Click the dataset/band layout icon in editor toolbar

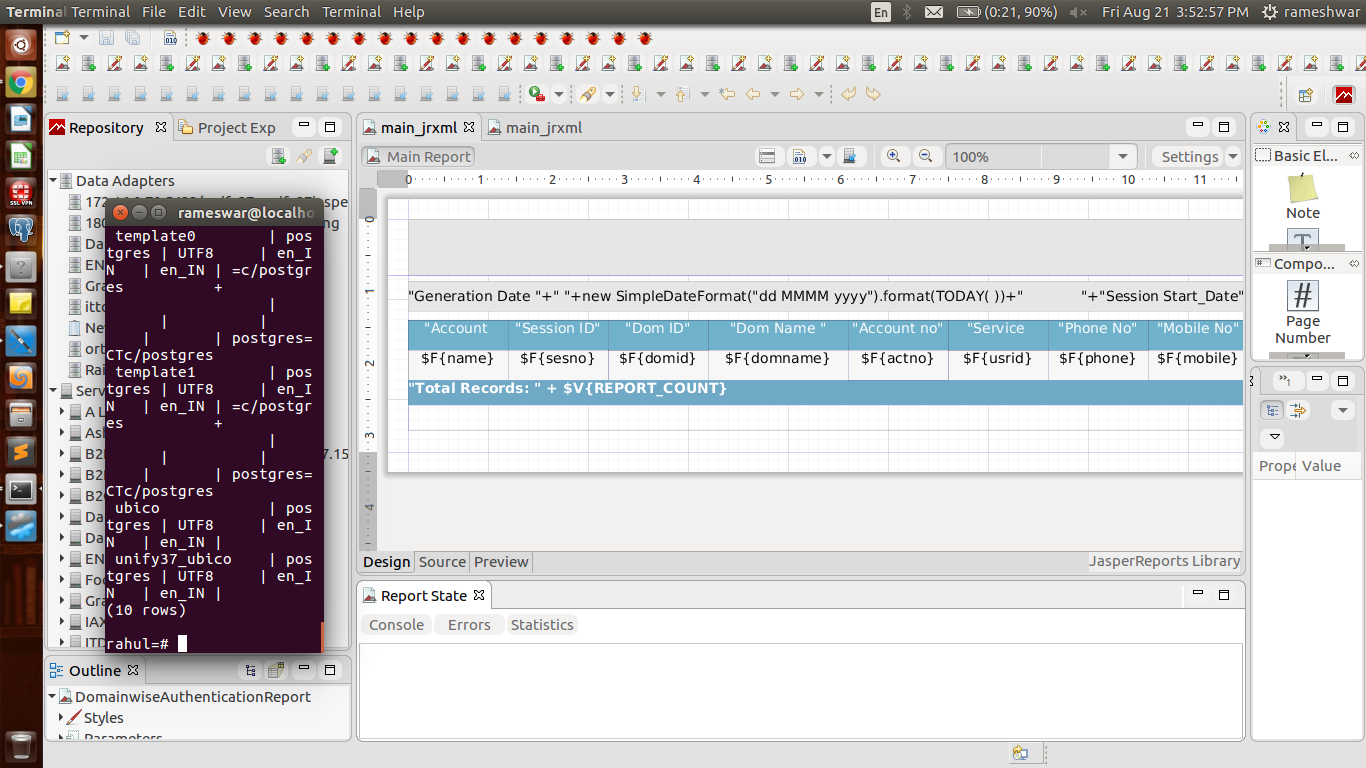767,157
